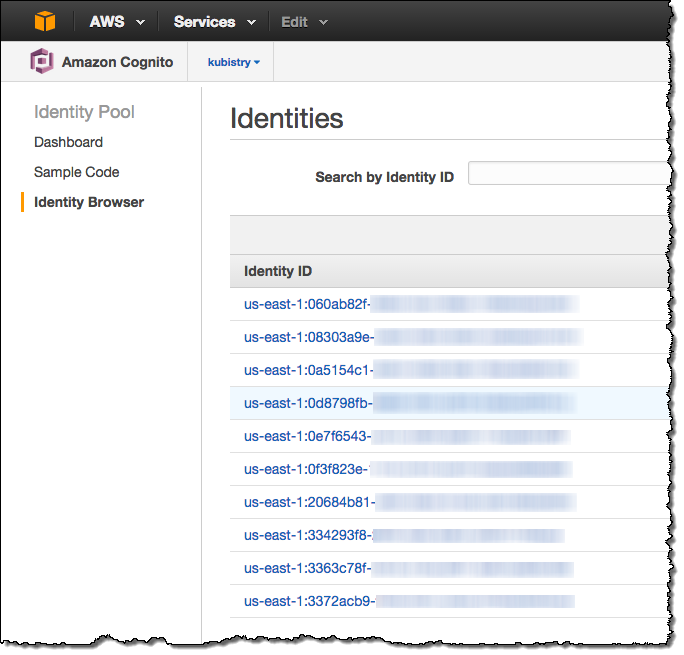Open identity us-east-1:20684b81
The image size is (684, 655).
coord(309,502)
